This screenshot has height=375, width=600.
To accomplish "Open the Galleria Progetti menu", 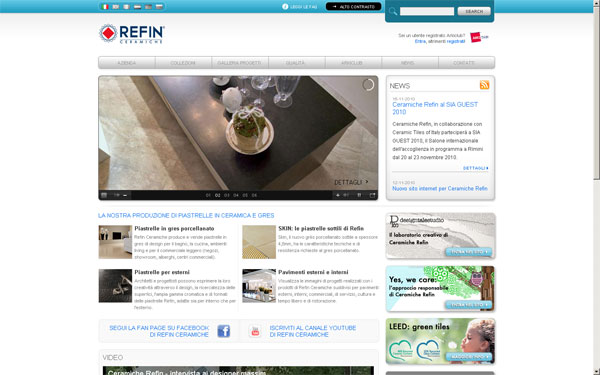I will click(240, 63).
